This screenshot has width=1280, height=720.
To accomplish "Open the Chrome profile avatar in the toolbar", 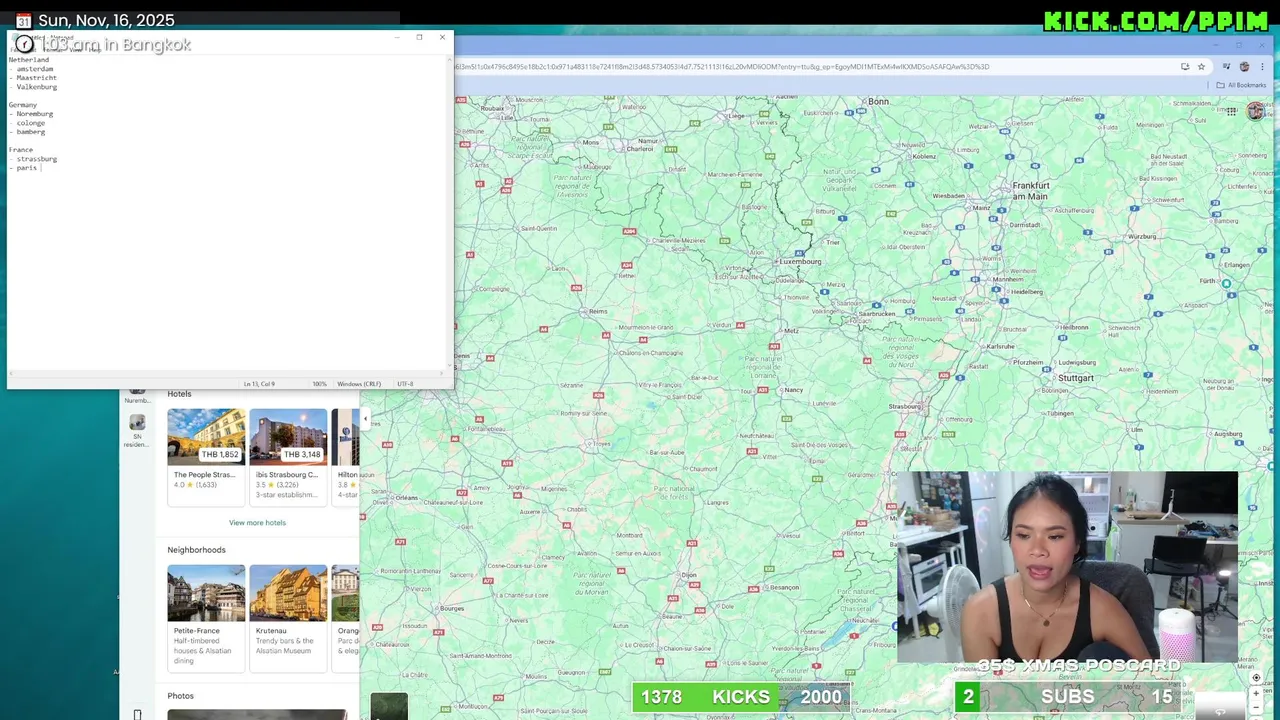I will pos(1244,67).
